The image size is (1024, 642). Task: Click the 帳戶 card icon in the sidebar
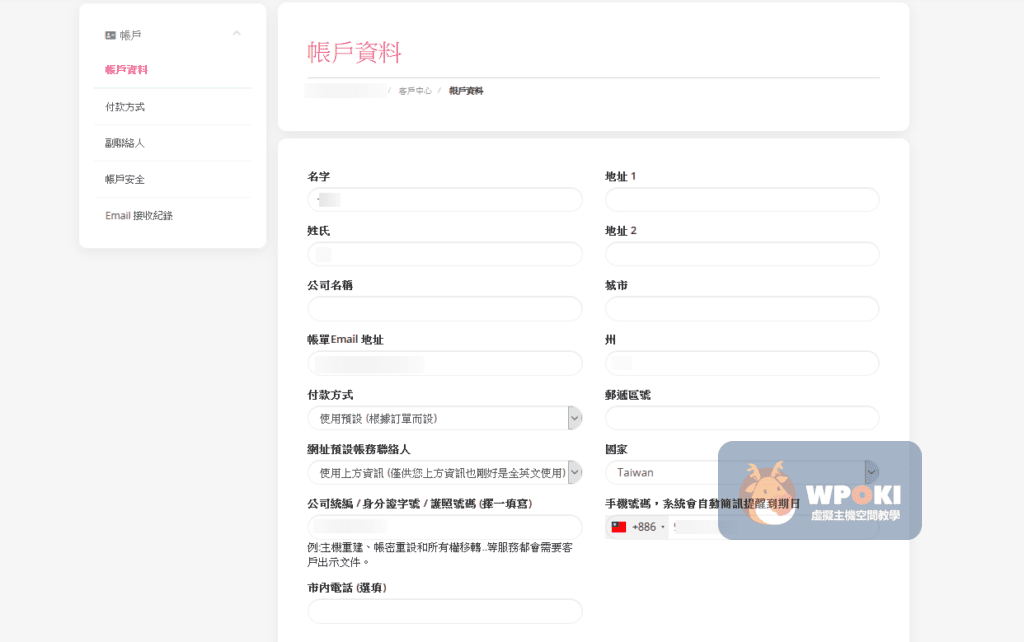(x=110, y=35)
